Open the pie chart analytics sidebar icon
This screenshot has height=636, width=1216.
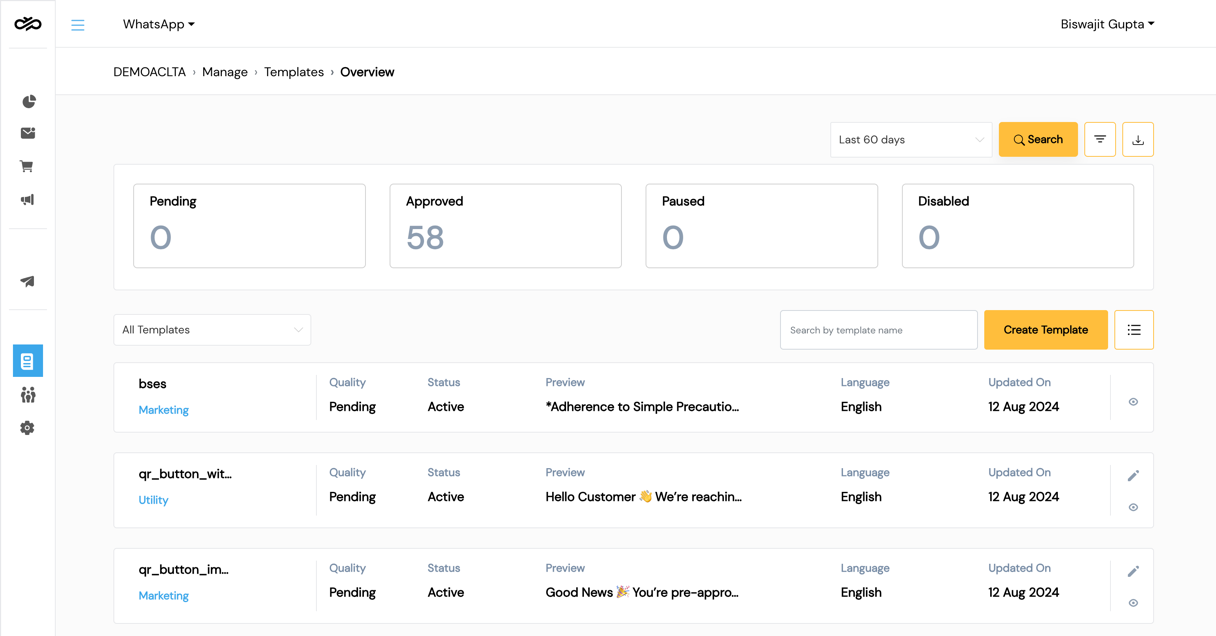click(28, 101)
